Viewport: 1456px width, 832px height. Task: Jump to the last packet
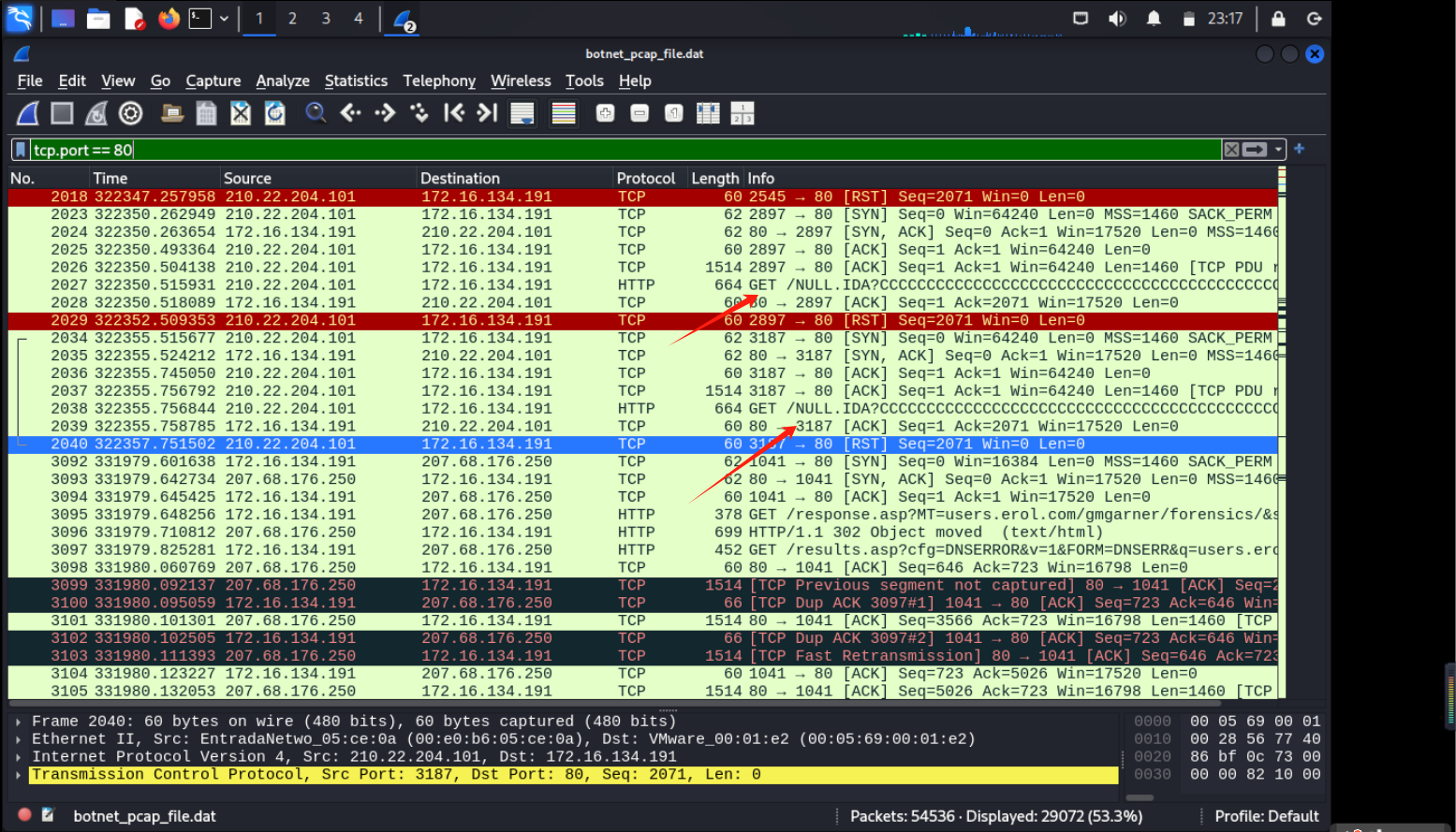[487, 113]
